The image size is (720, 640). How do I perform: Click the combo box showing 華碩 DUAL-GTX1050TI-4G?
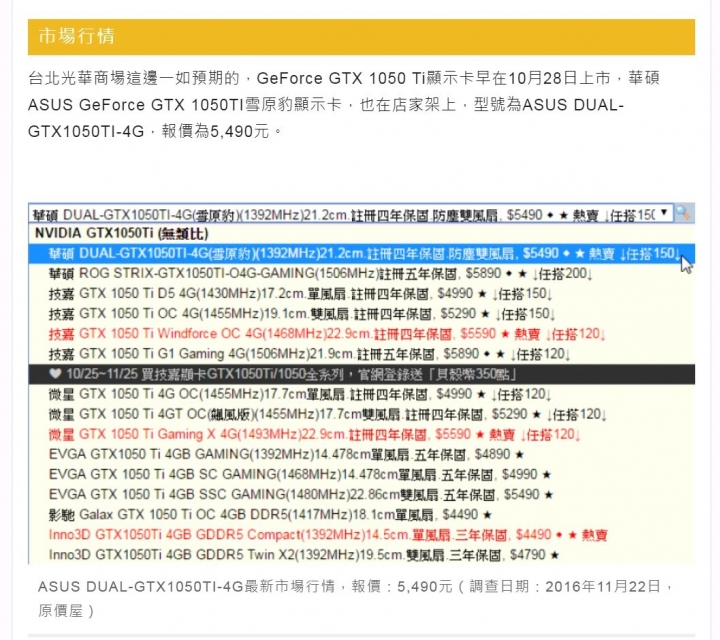pyautogui.click(x=351, y=214)
